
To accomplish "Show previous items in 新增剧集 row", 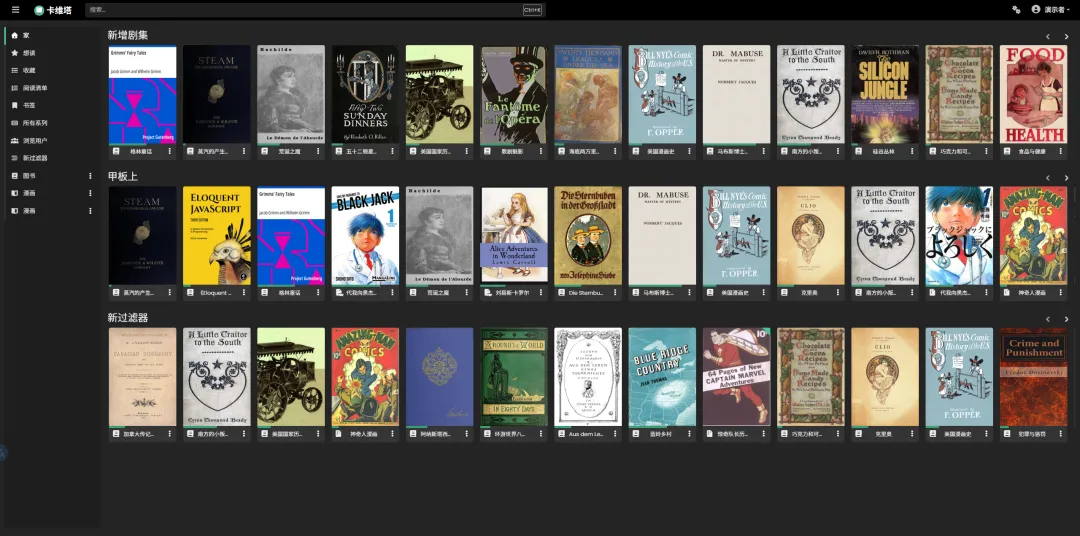I will (1048, 37).
